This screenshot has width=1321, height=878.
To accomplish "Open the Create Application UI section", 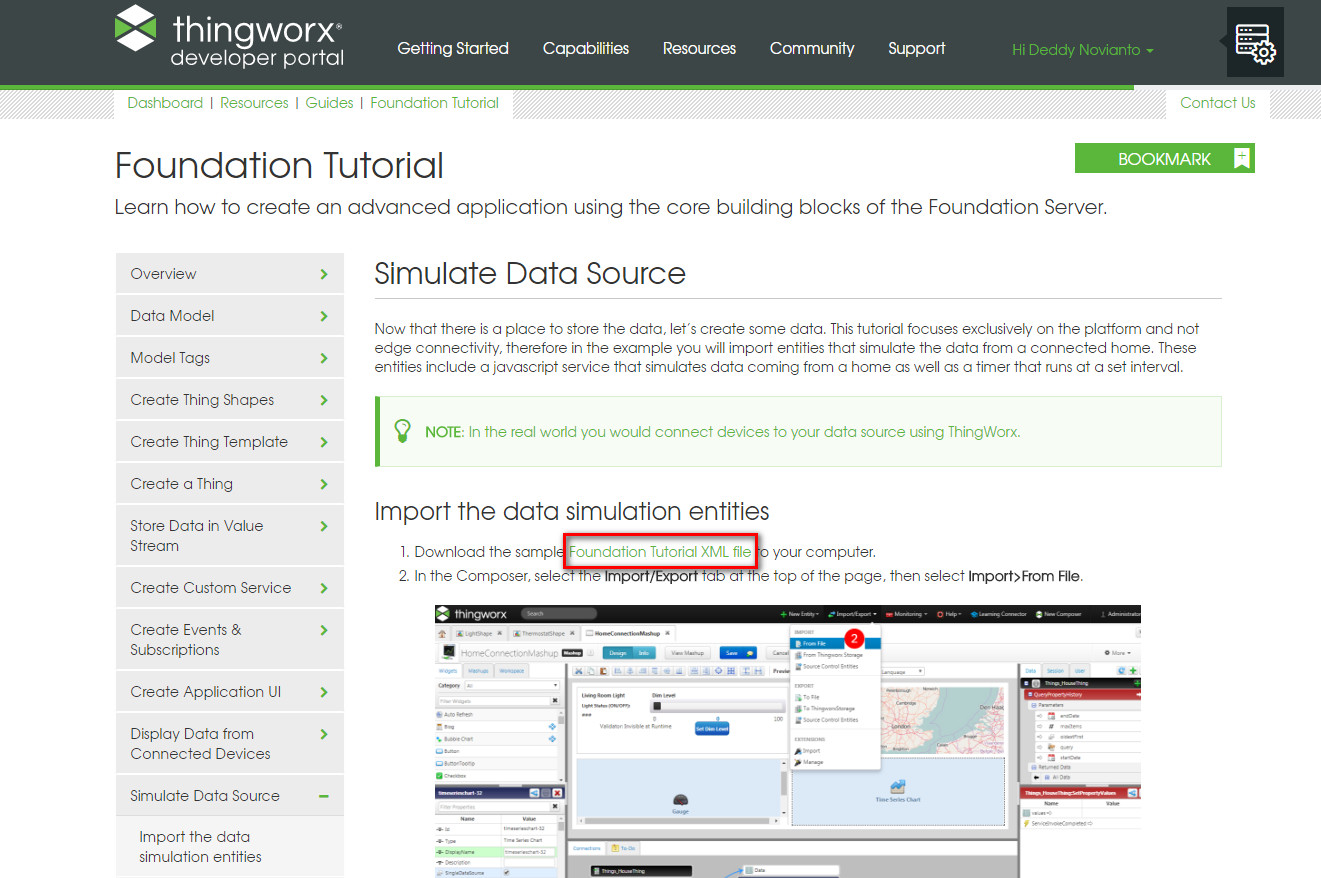I will point(230,692).
